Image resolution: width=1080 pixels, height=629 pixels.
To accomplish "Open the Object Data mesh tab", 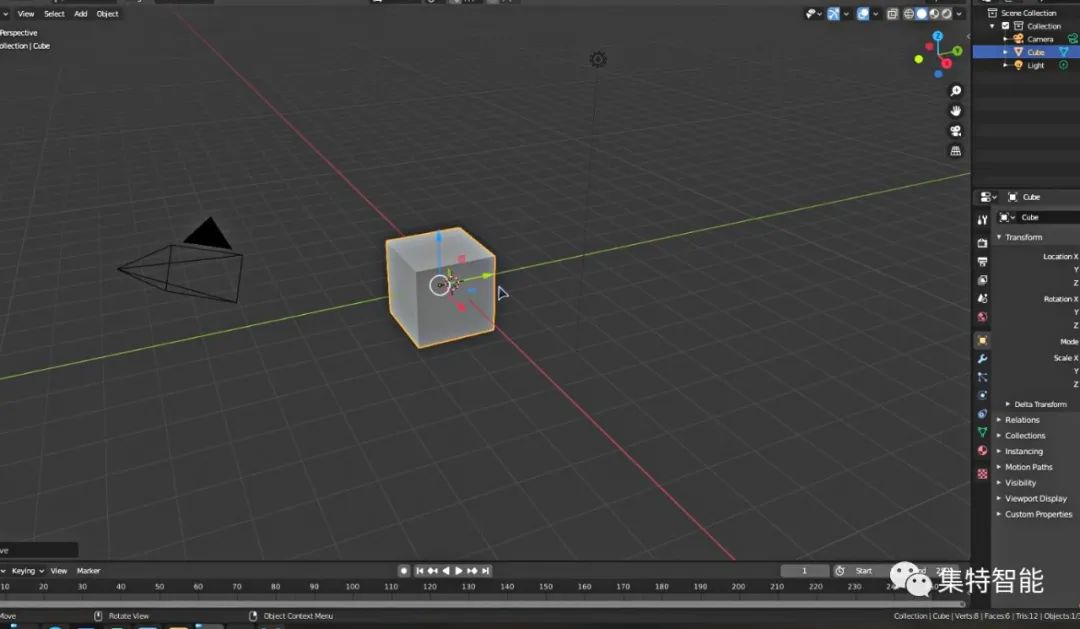I will [x=982, y=432].
